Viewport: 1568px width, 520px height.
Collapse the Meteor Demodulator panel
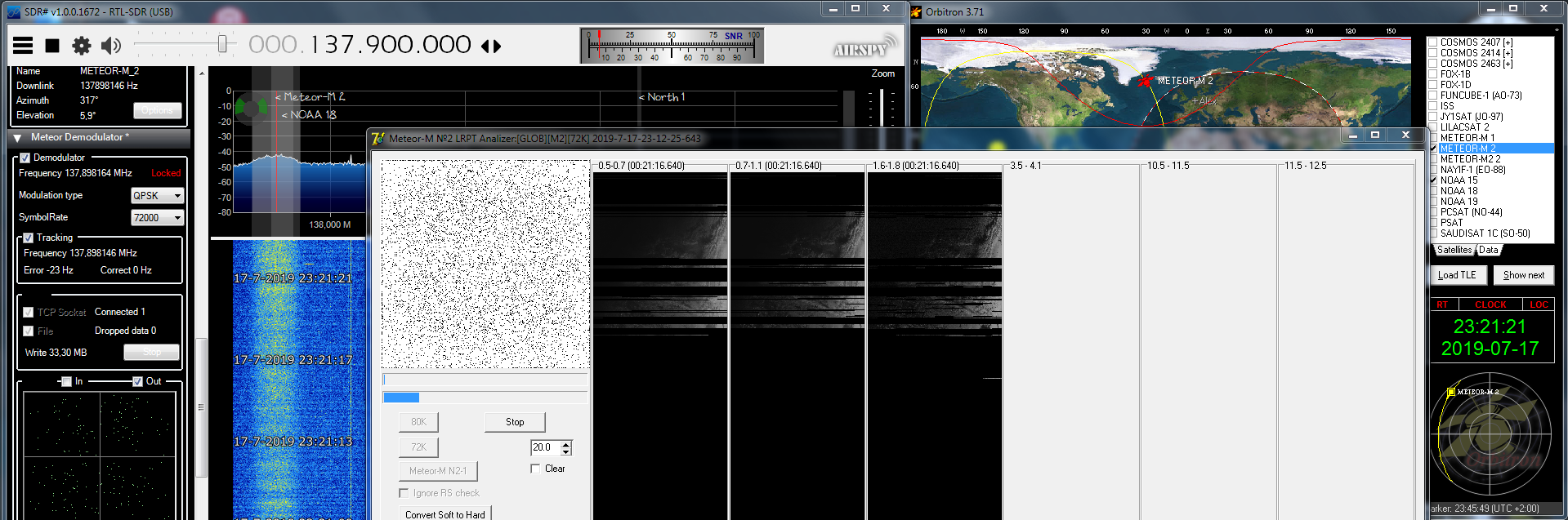(17, 138)
